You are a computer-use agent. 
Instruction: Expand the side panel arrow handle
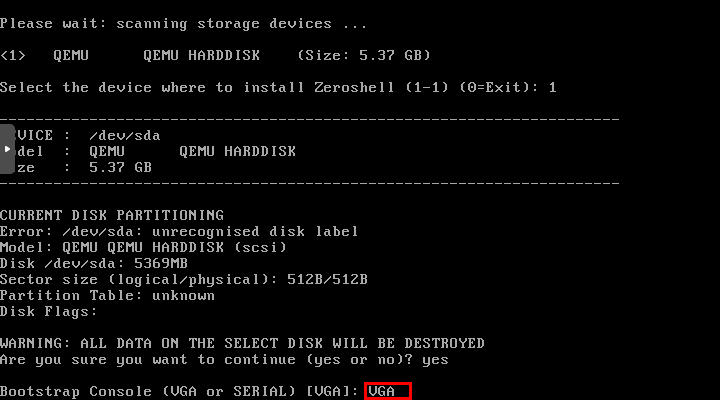point(7,150)
